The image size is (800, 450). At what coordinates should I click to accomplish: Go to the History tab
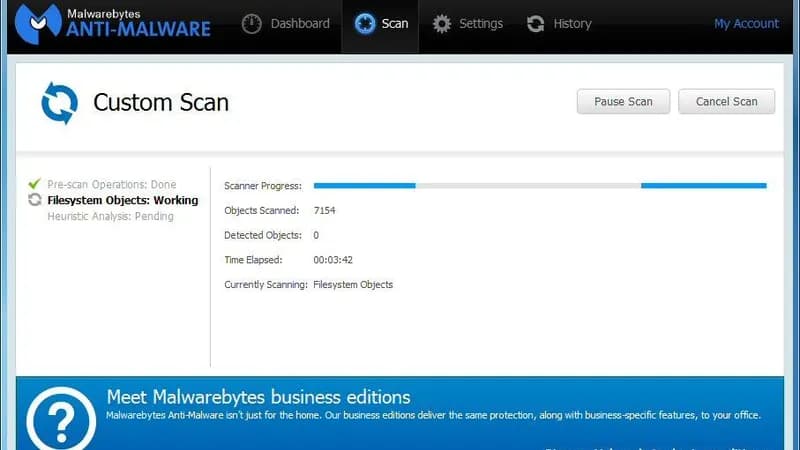tap(559, 23)
